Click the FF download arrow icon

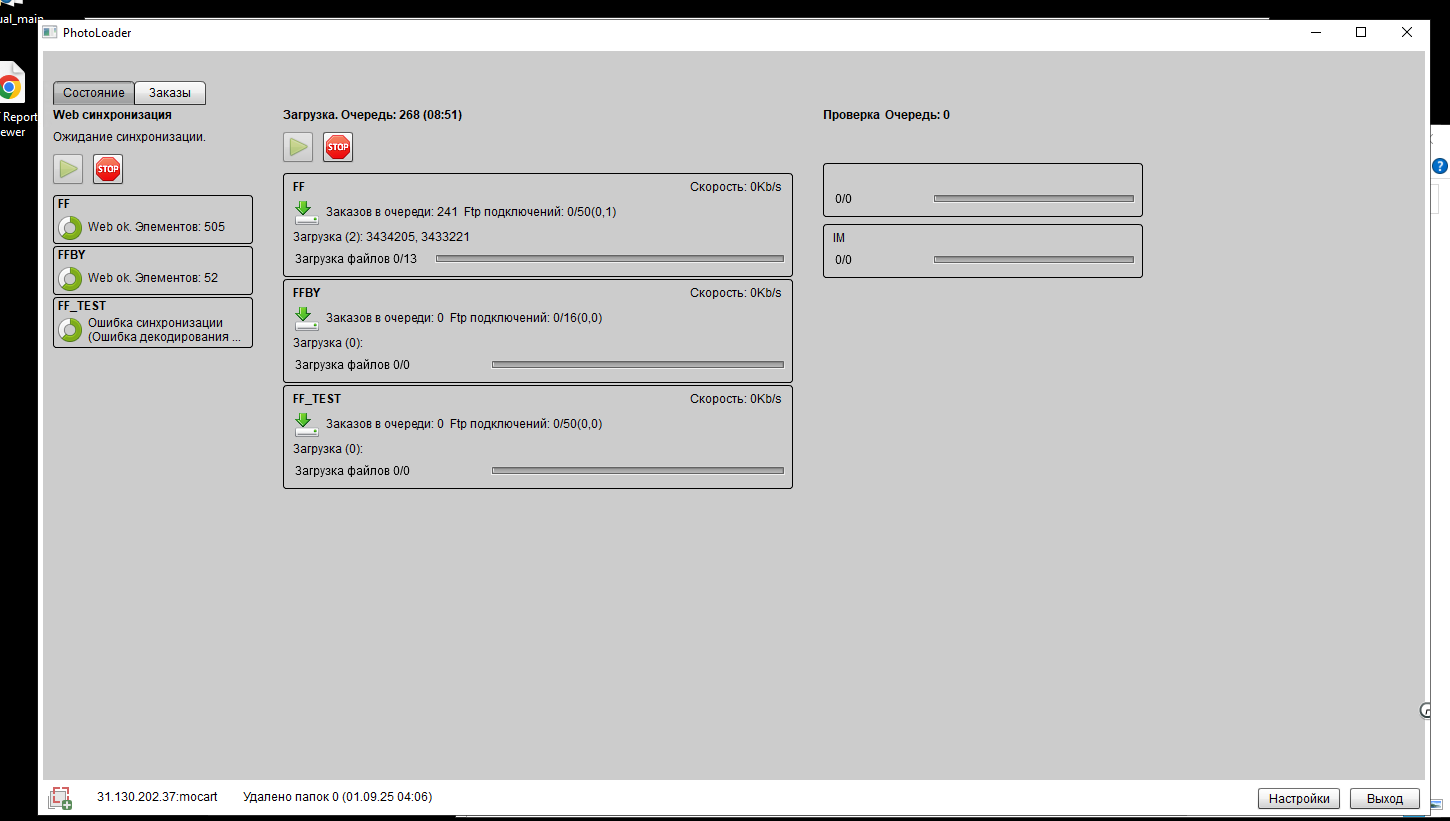pyautogui.click(x=306, y=212)
